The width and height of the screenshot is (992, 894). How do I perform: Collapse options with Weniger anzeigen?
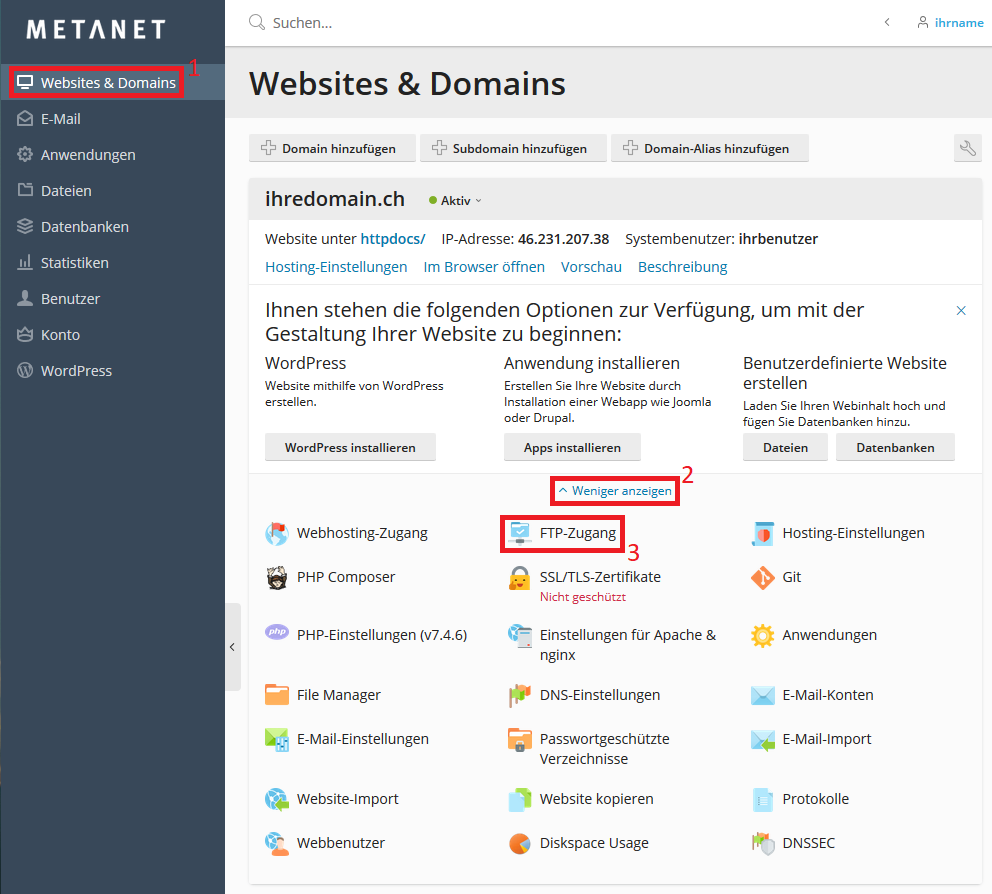pos(615,491)
